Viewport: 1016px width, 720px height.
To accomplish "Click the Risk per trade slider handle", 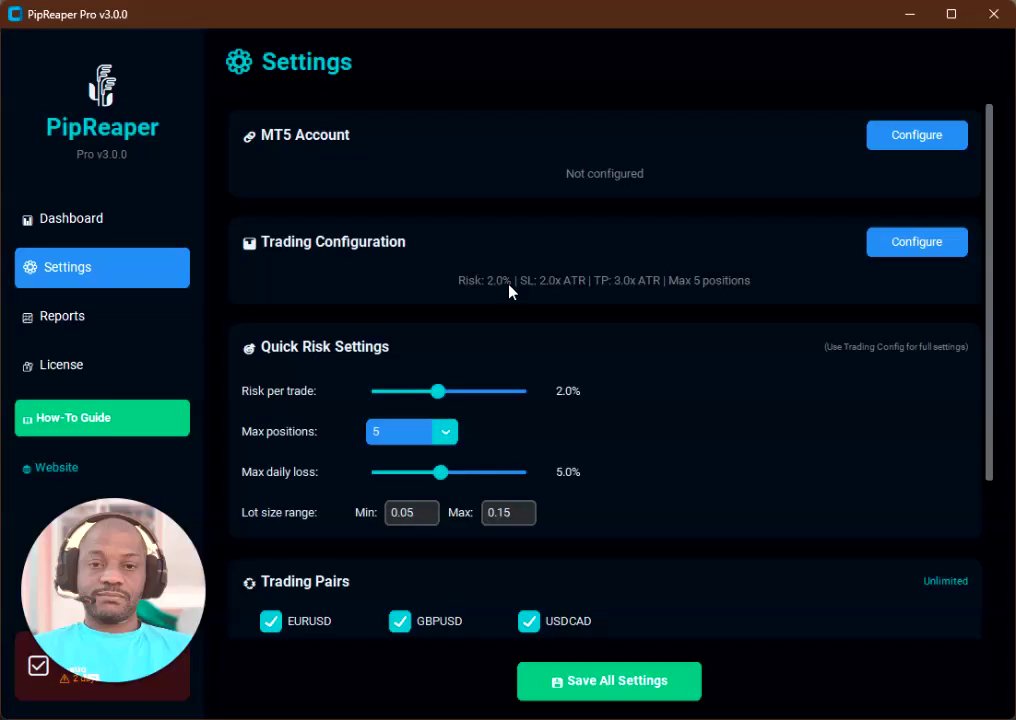I will (x=438, y=391).
